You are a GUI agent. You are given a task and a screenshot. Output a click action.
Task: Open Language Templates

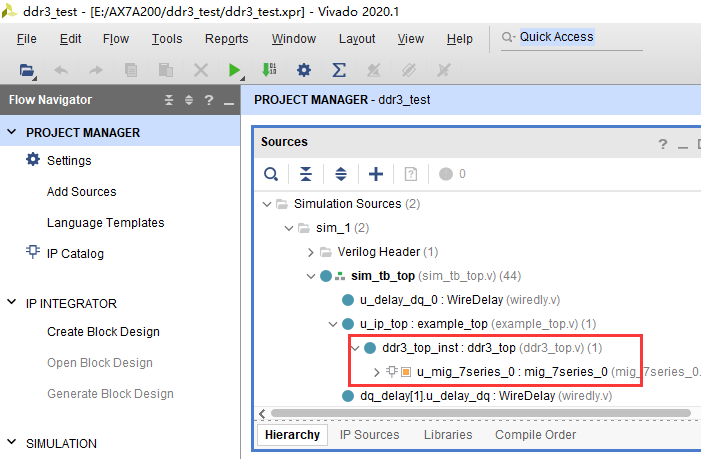click(x=106, y=223)
